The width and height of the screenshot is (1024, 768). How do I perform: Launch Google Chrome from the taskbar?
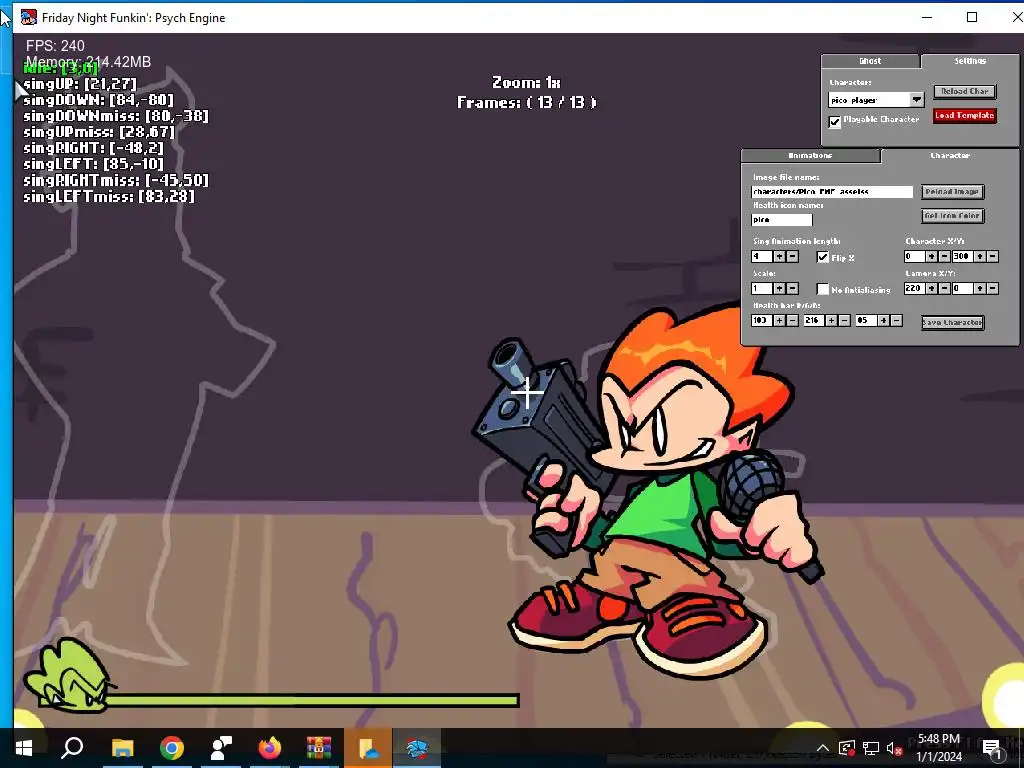[172, 748]
